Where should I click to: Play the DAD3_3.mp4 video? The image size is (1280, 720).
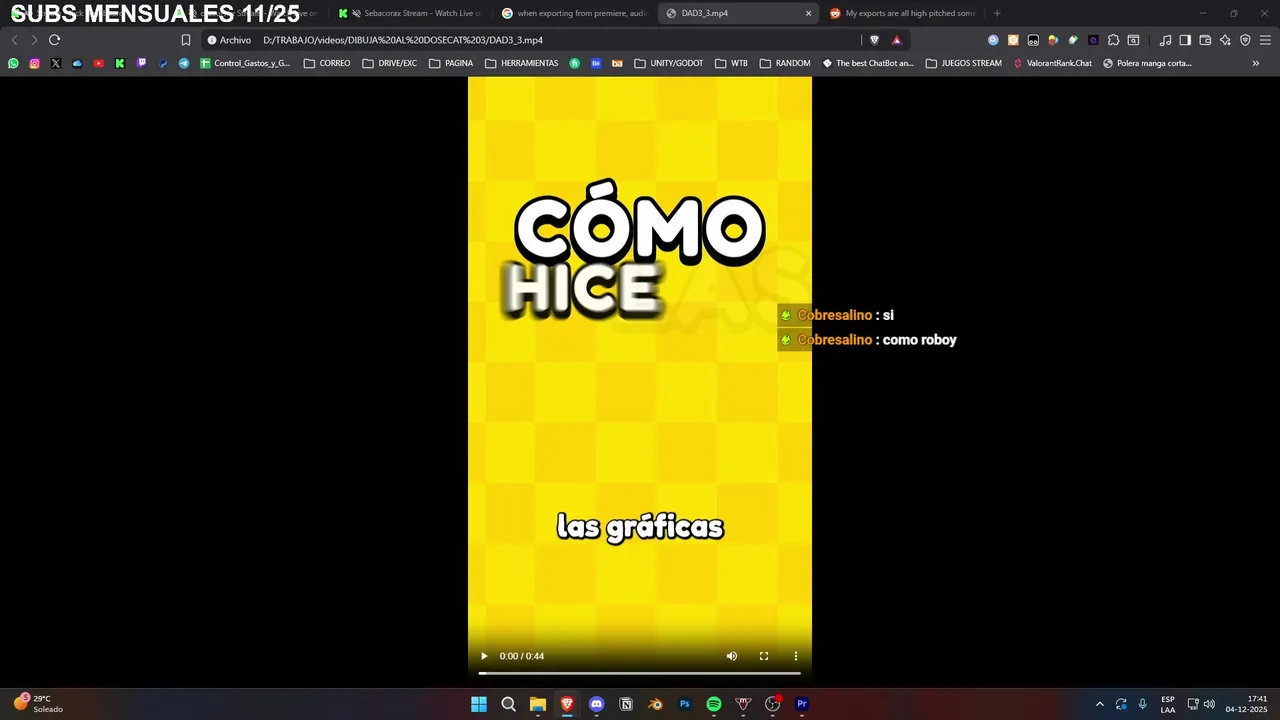(x=484, y=656)
